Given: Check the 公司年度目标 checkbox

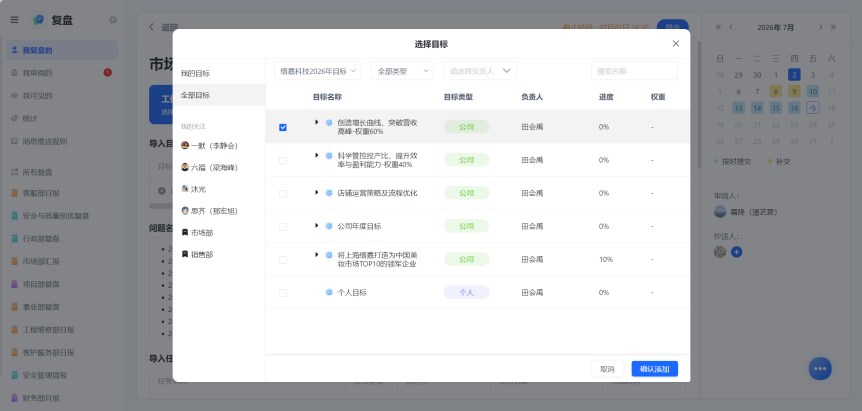Looking at the screenshot, I should pos(283,226).
